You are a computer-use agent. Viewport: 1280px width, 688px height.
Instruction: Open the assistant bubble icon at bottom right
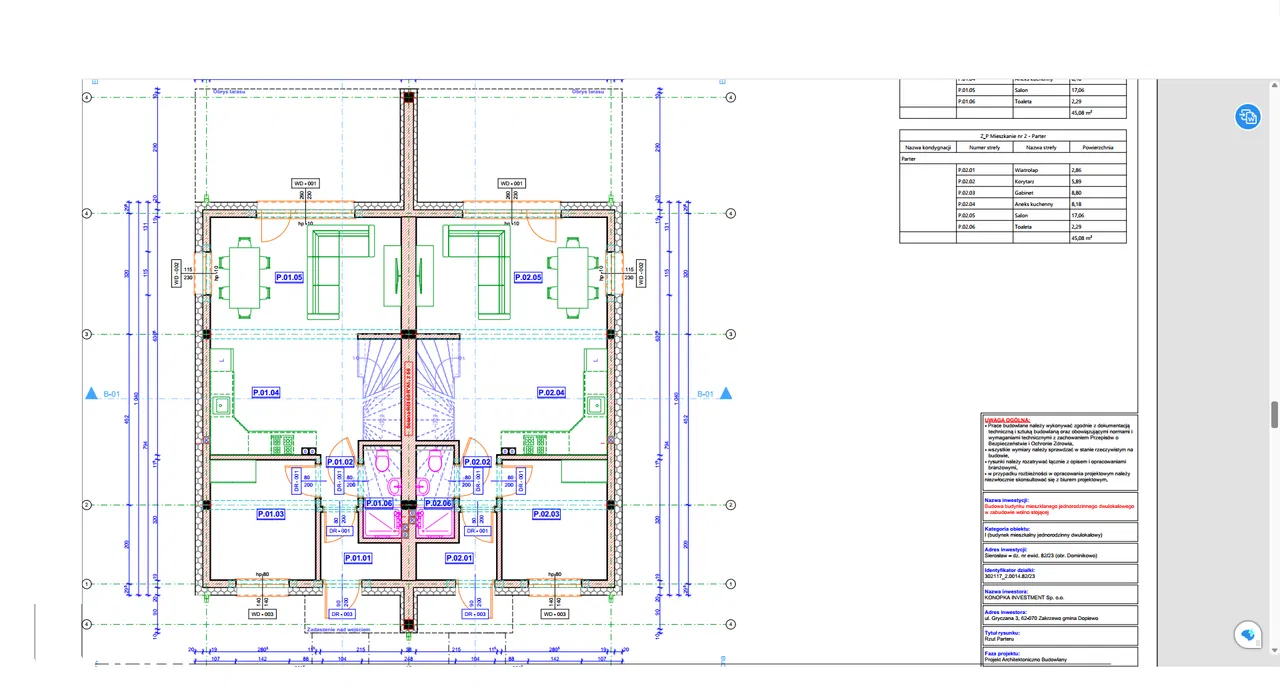[x=1247, y=635]
